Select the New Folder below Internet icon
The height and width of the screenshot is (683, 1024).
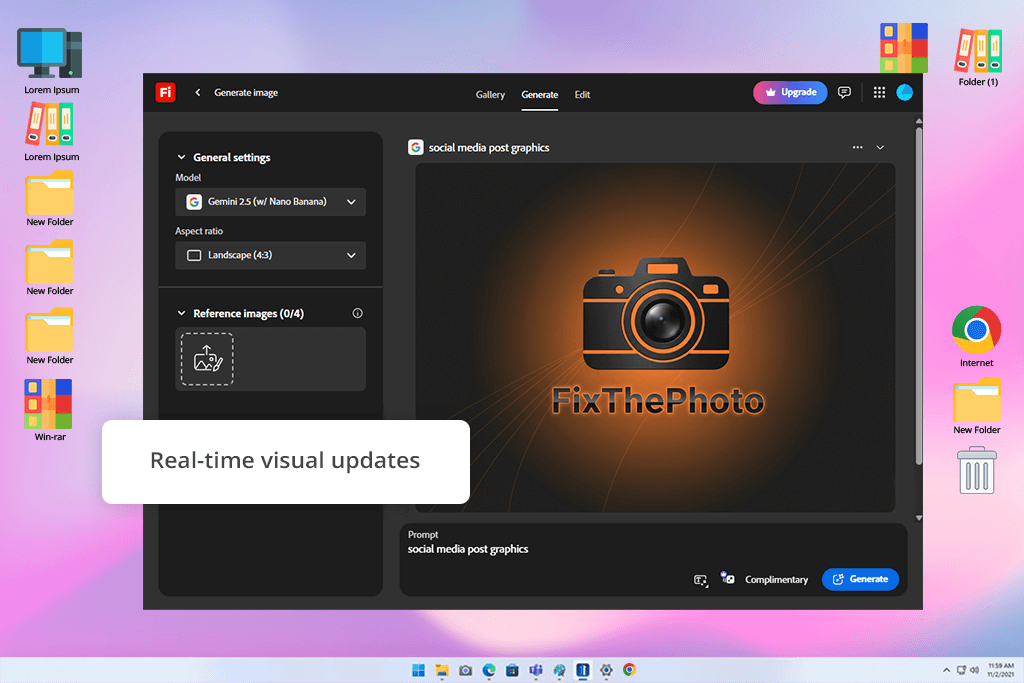pyautogui.click(x=976, y=406)
